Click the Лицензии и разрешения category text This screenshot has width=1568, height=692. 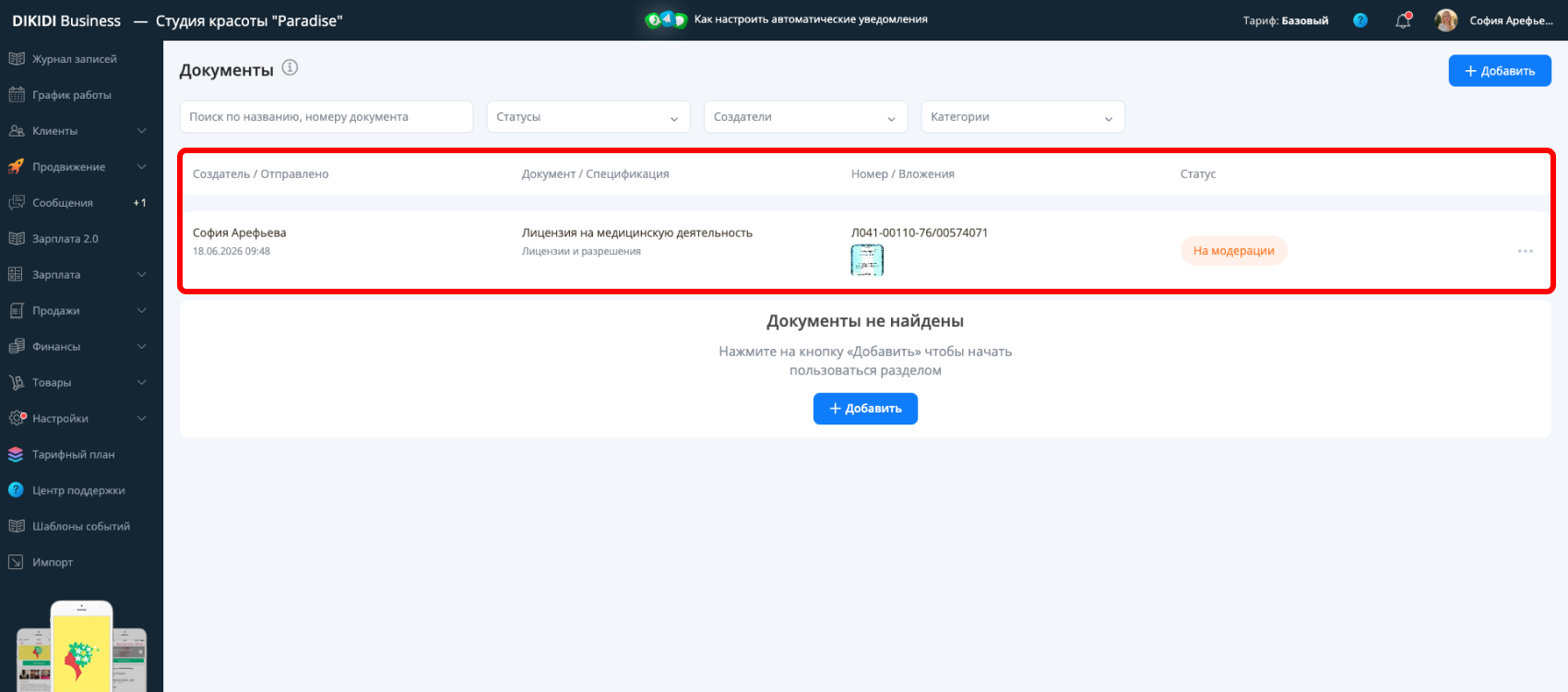pos(581,251)
